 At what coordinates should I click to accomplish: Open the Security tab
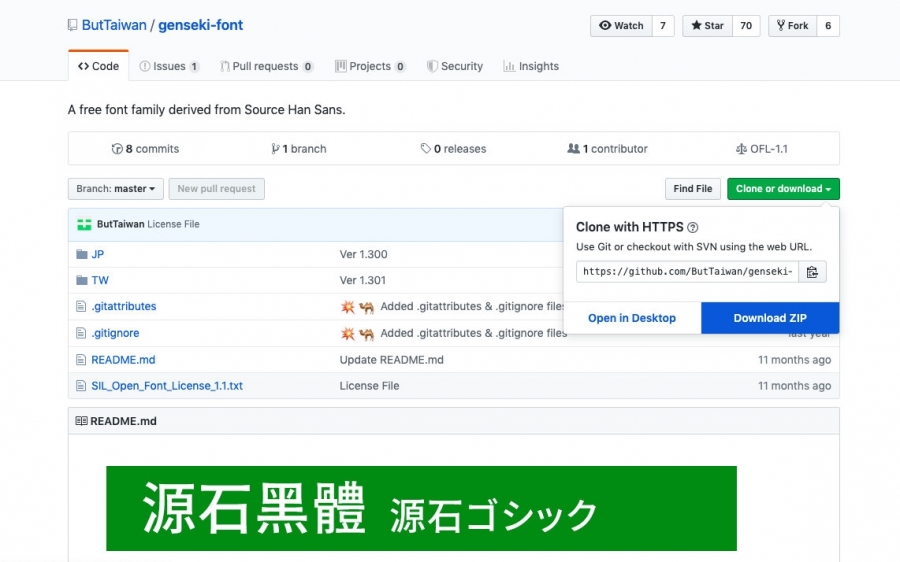(455, 66)
